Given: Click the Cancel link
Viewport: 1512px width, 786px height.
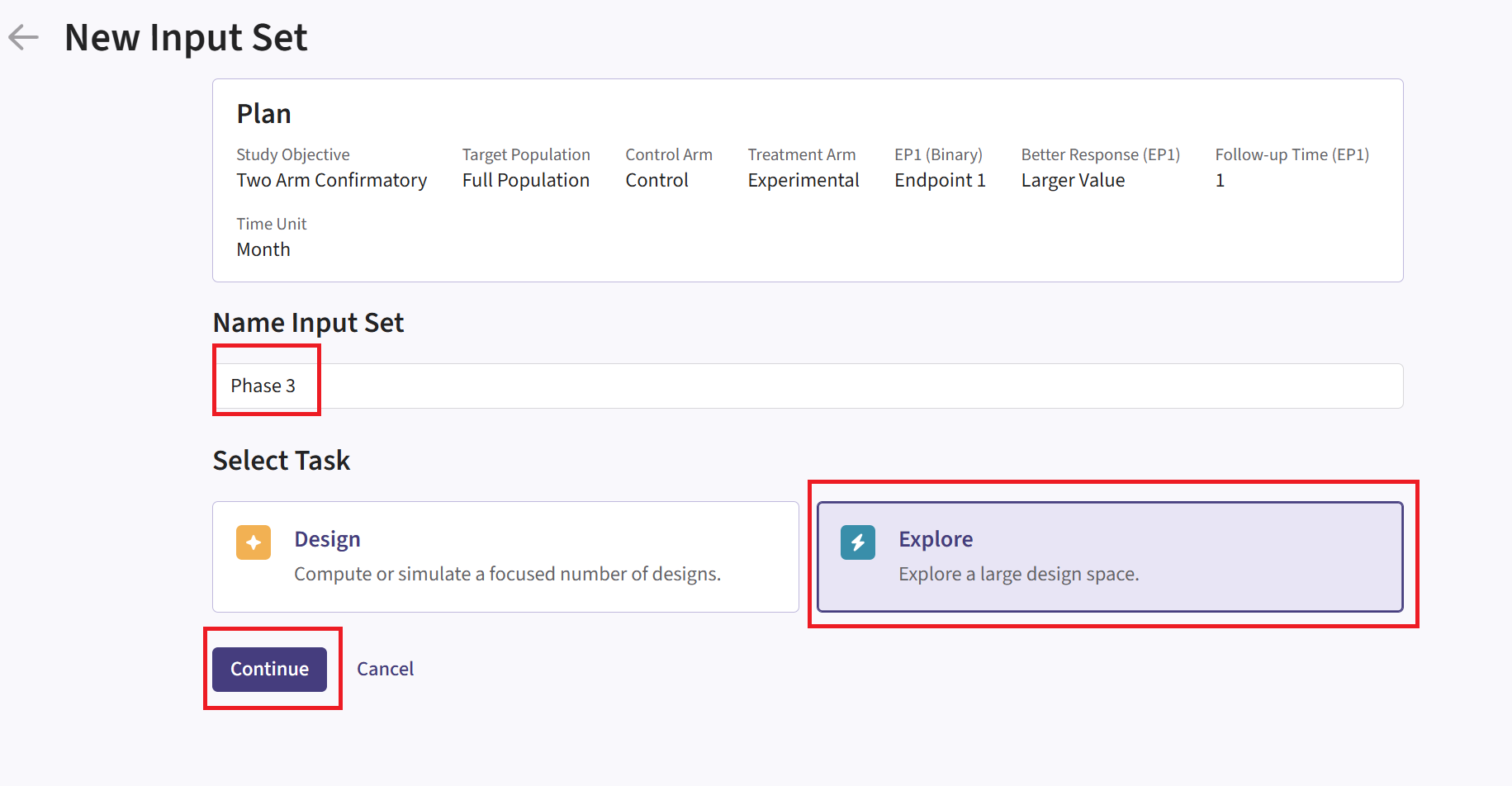Looking at the screenshot, I should click(385, 669).
